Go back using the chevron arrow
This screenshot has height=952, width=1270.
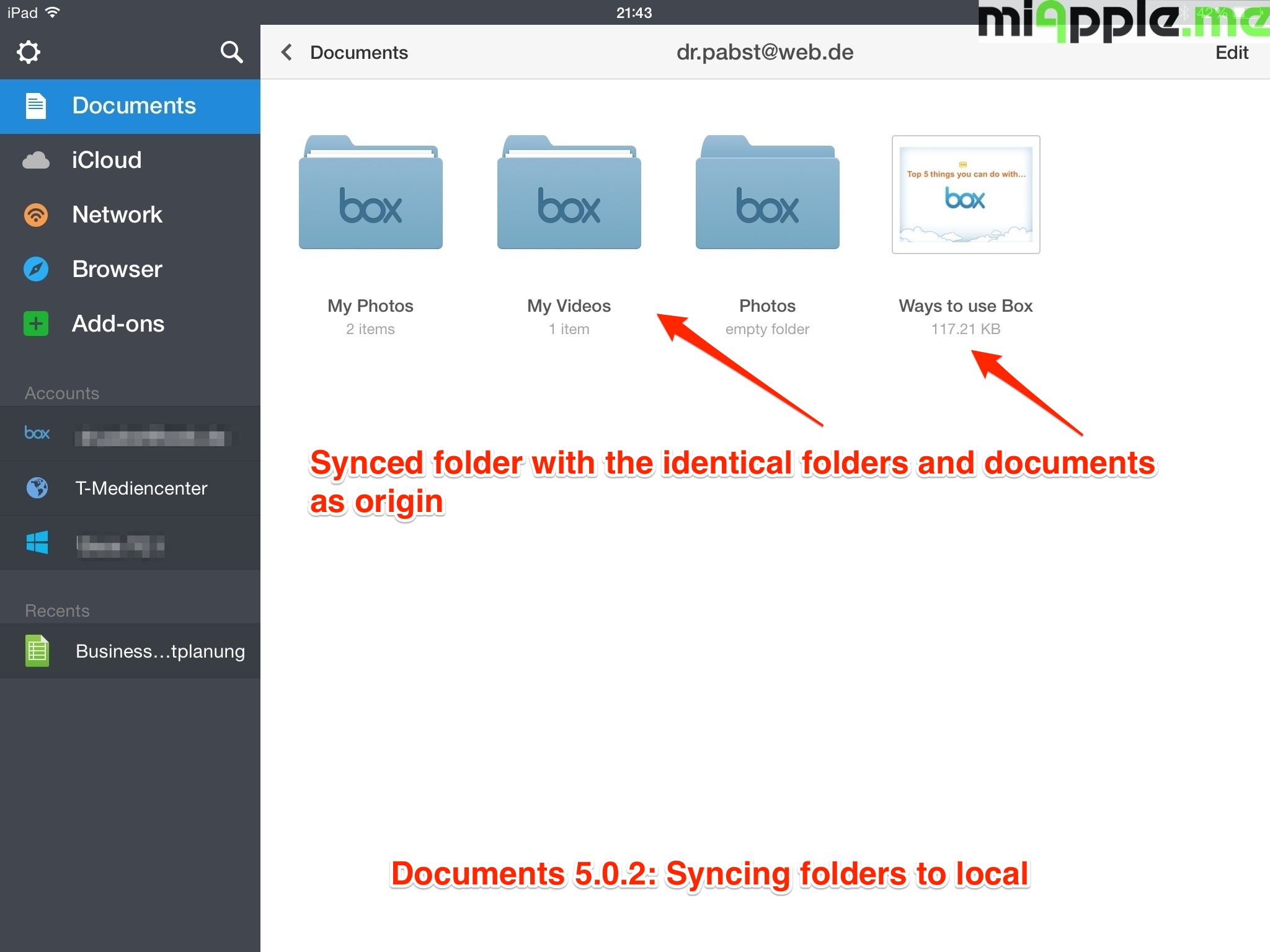[286, 52]
